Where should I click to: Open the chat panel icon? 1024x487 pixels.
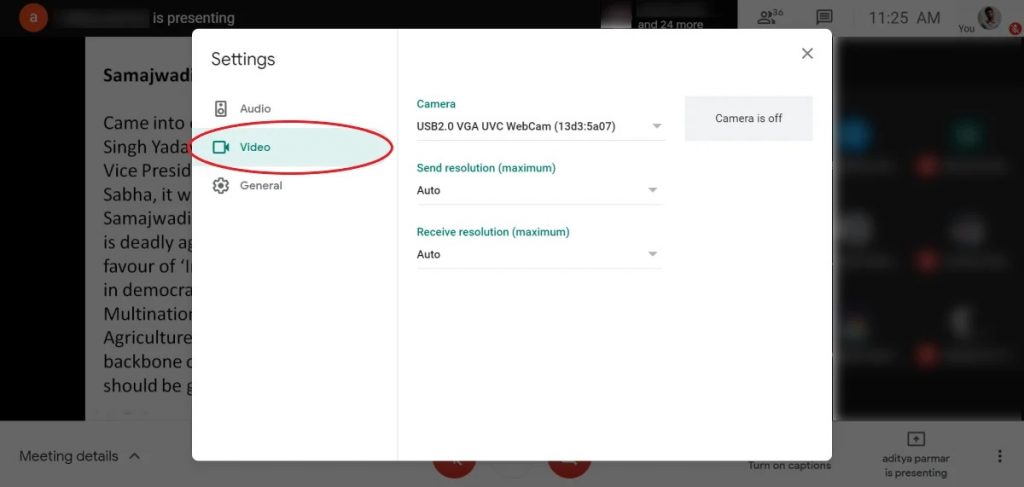[x=824, y=17]
